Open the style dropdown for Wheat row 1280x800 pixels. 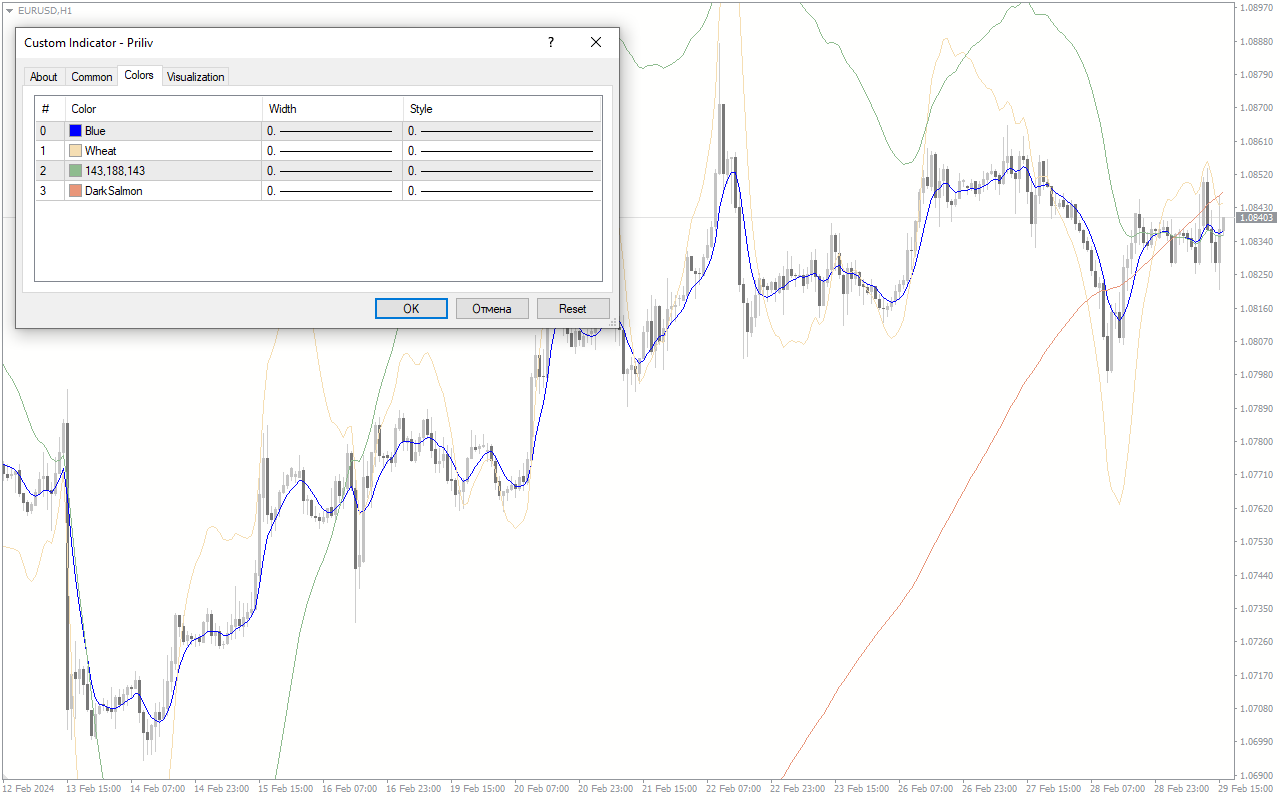(502, 151)
